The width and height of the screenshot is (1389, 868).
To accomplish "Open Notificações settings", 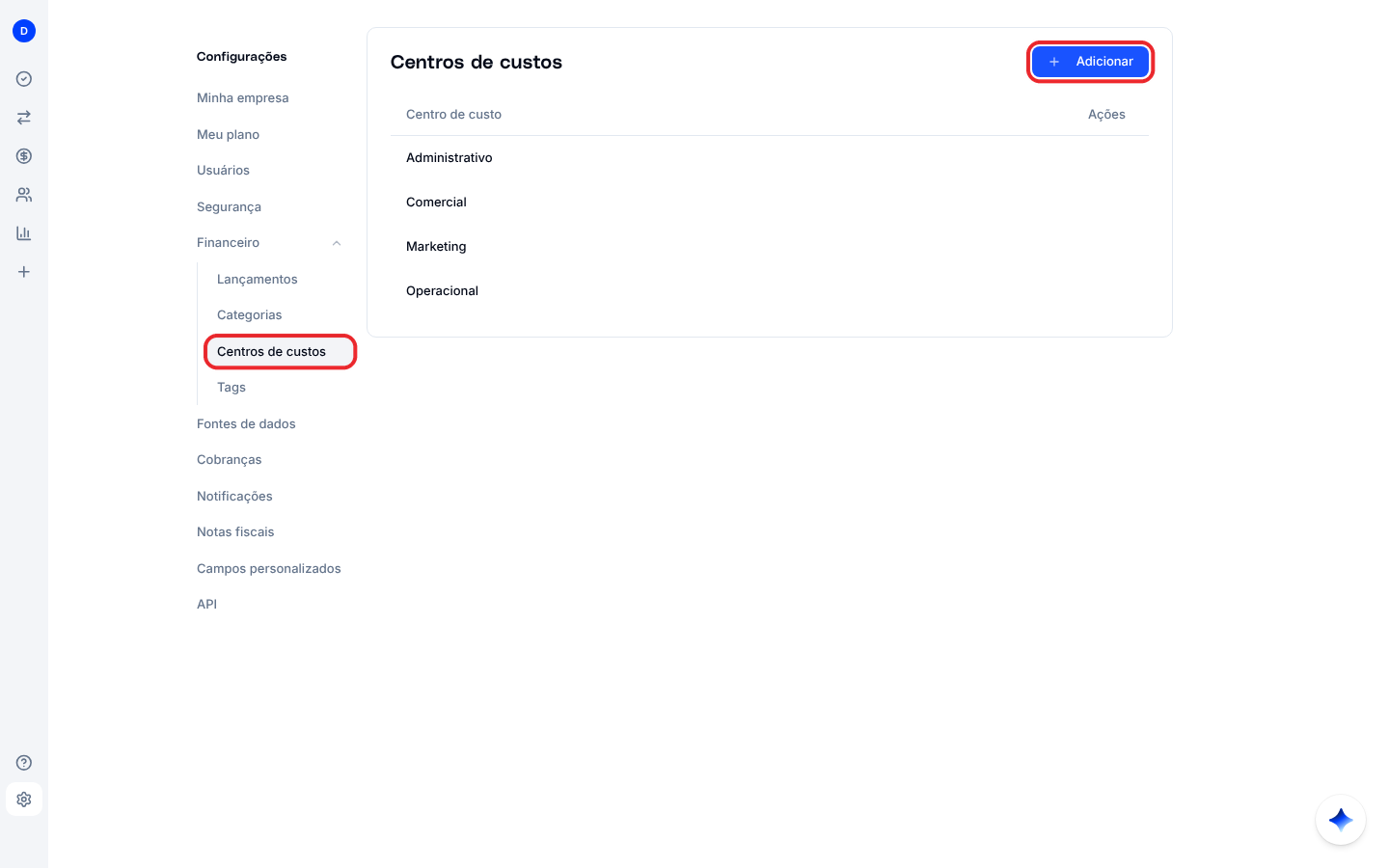I will 234,497.
